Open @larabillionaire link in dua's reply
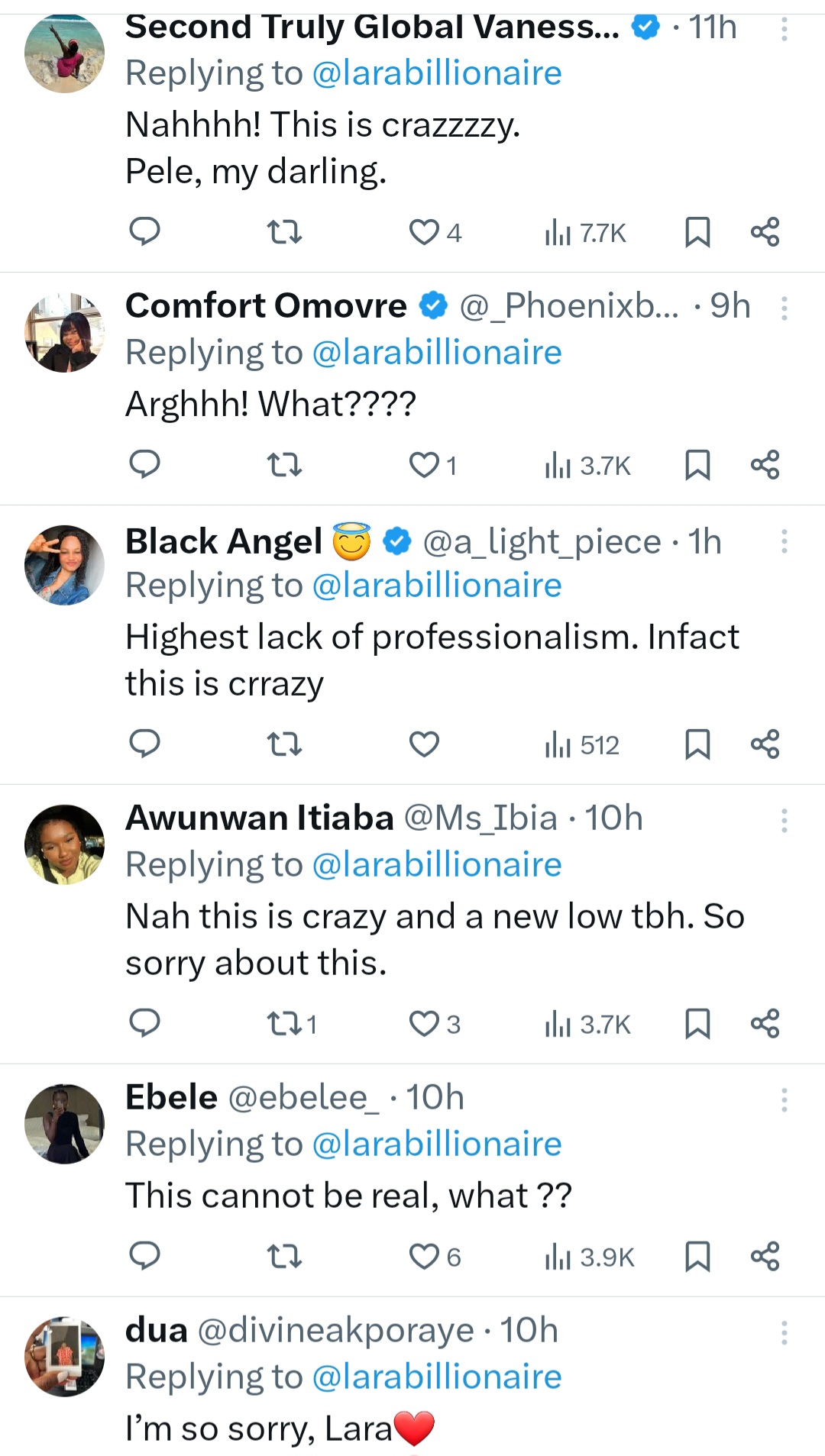 437,1377
